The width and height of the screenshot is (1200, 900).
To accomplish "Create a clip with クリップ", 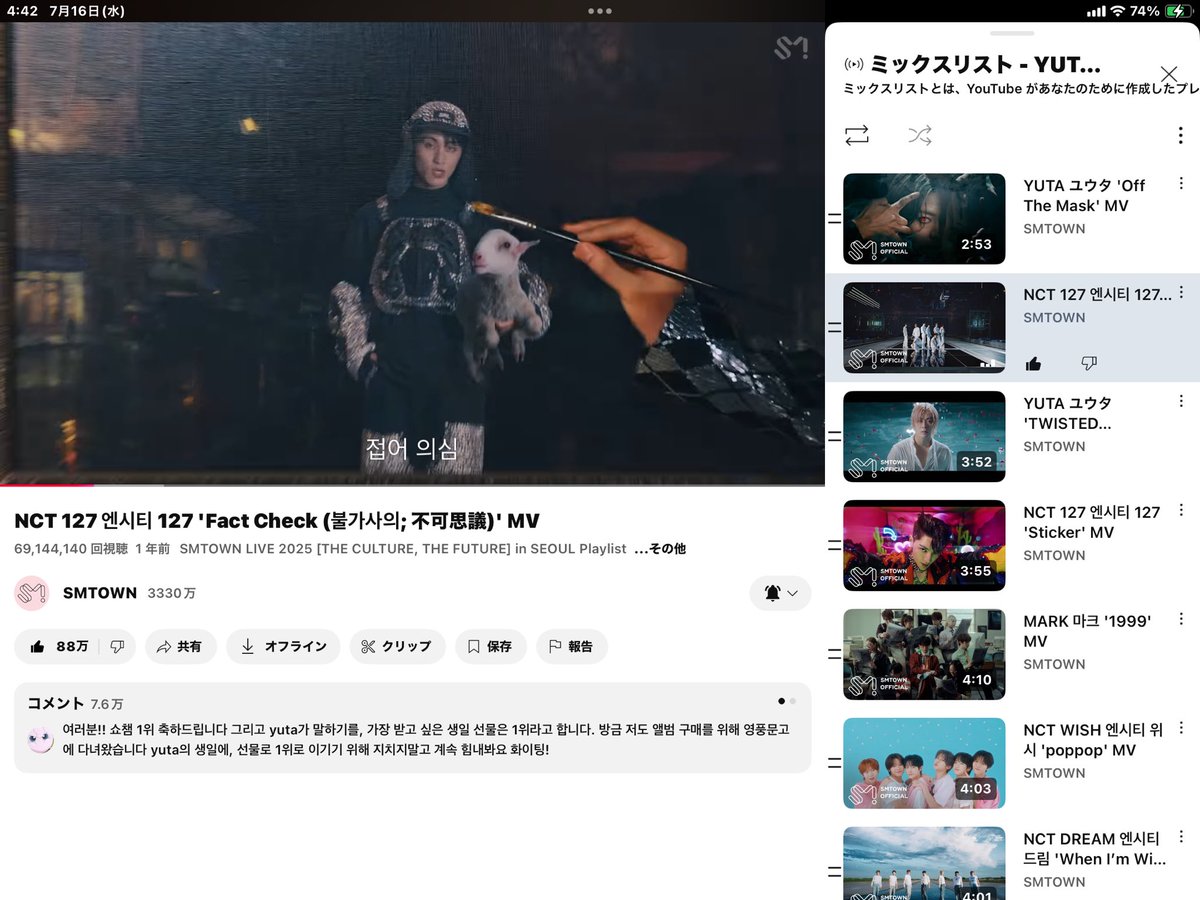I will (x=397, y=647).
